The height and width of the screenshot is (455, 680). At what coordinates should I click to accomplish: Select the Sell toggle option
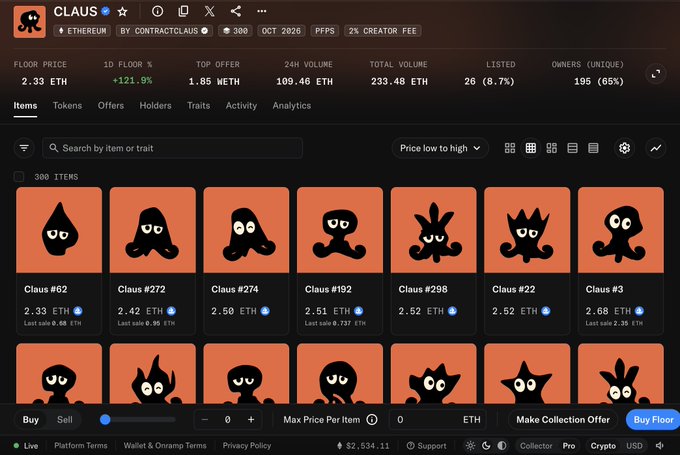pos(65,419)
